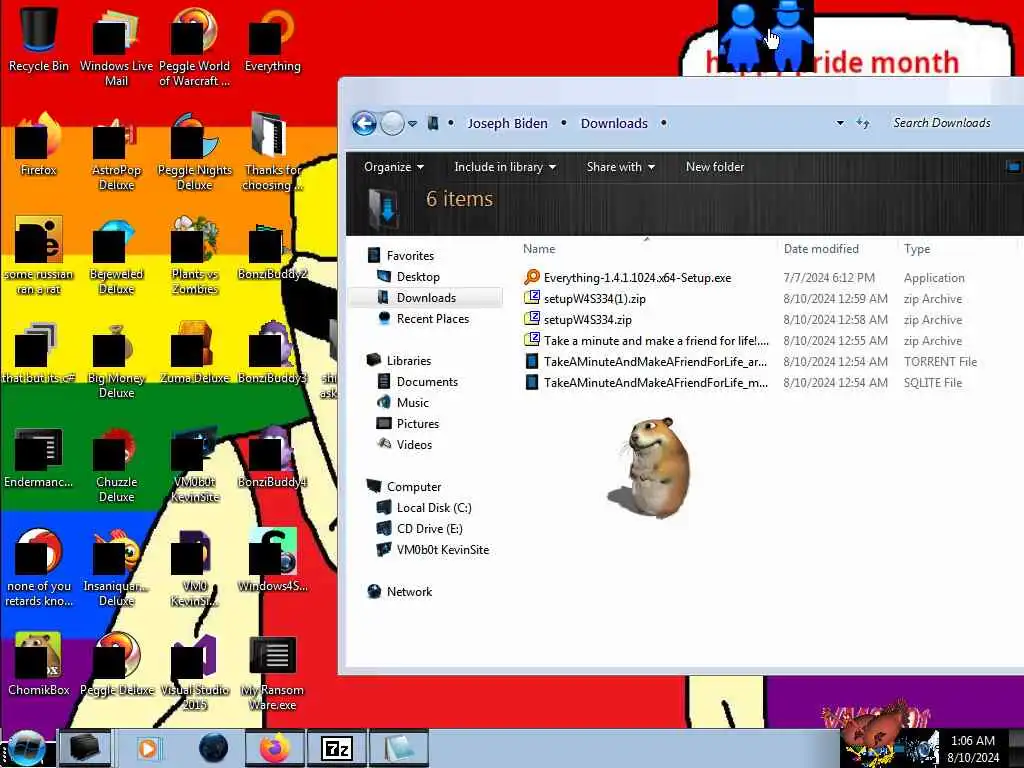Open the Recycle Bin desktop icon

[x=39, y=38]
